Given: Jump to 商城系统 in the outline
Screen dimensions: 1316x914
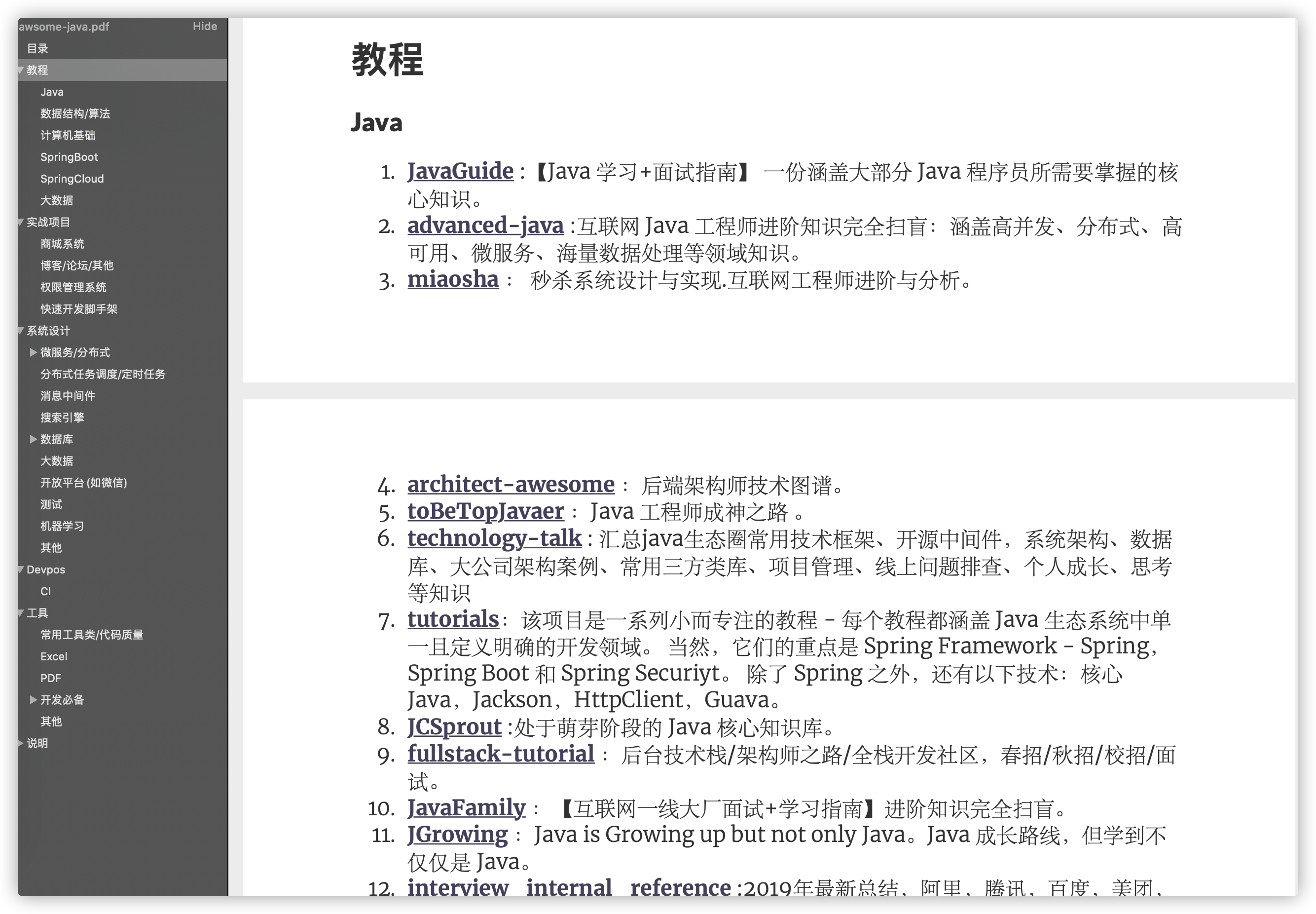Looking at the screenshot, I should pyautogui.click(x=62, y=244).
